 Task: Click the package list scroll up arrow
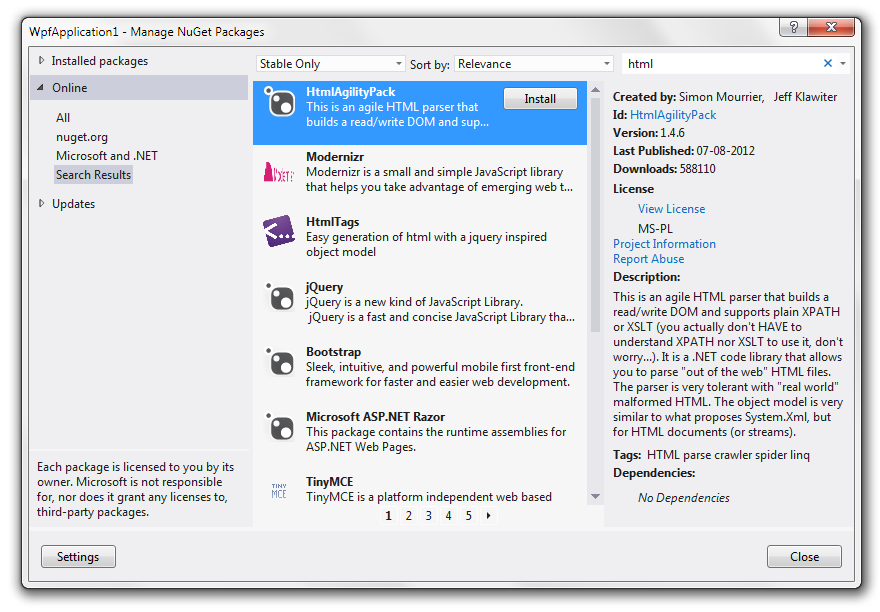595,90
